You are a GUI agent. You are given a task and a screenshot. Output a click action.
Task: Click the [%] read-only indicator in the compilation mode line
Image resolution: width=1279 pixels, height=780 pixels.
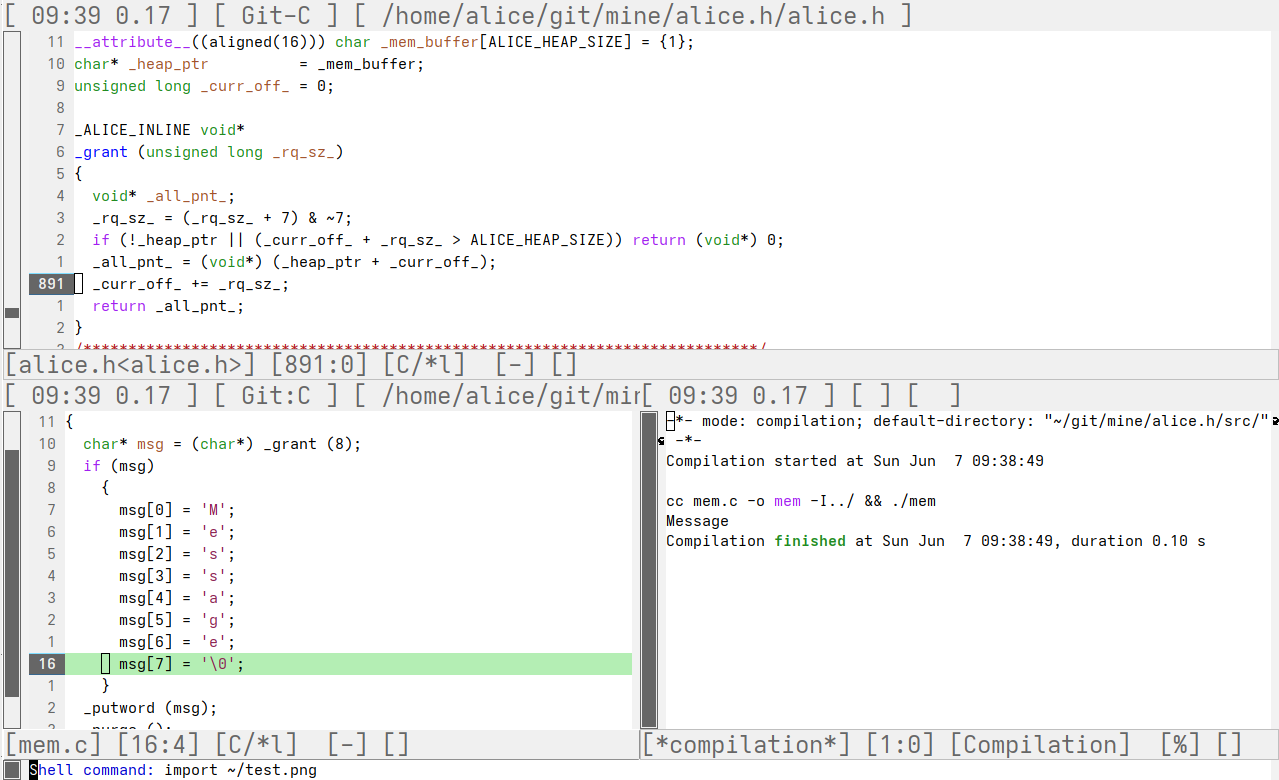coord(1180,745)
